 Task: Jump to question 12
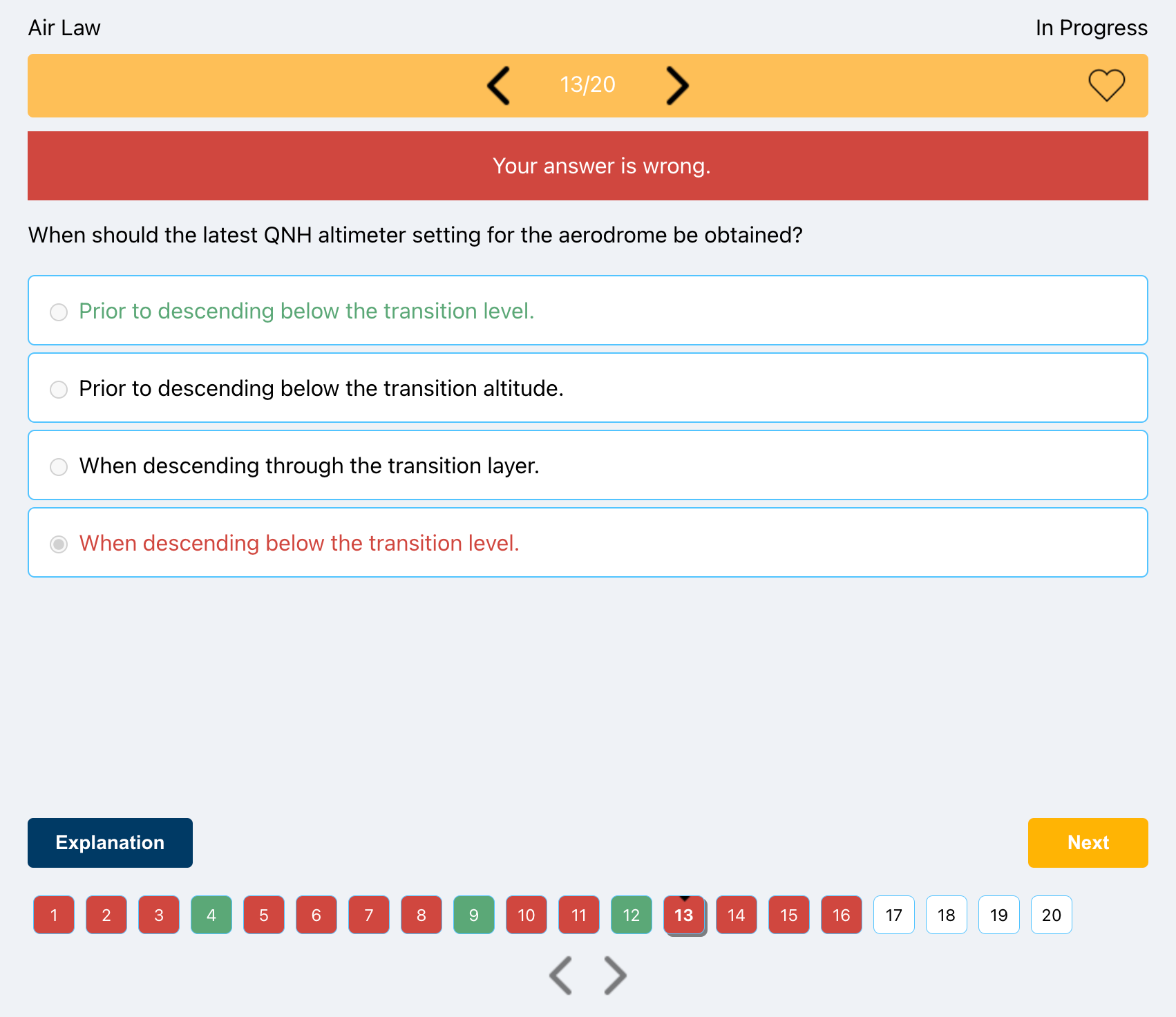click(x=631, y=915)
